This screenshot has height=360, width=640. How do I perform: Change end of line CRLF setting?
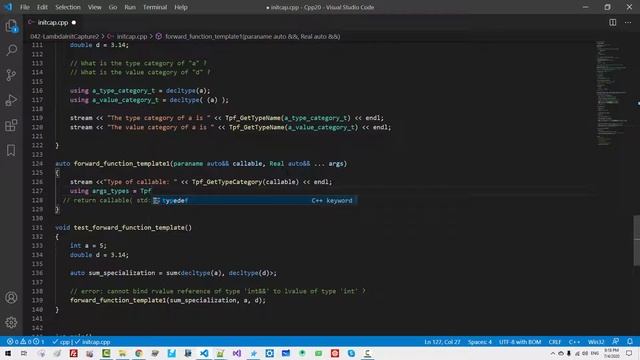click(x=555, y=342)
